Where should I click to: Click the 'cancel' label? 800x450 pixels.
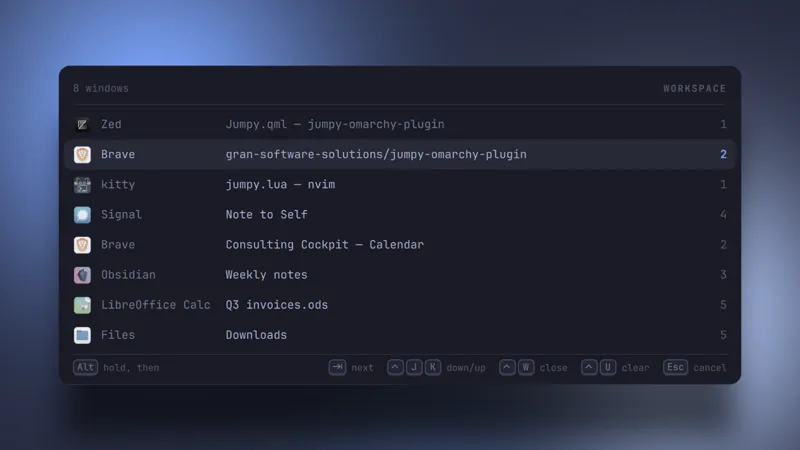[710, 368]
